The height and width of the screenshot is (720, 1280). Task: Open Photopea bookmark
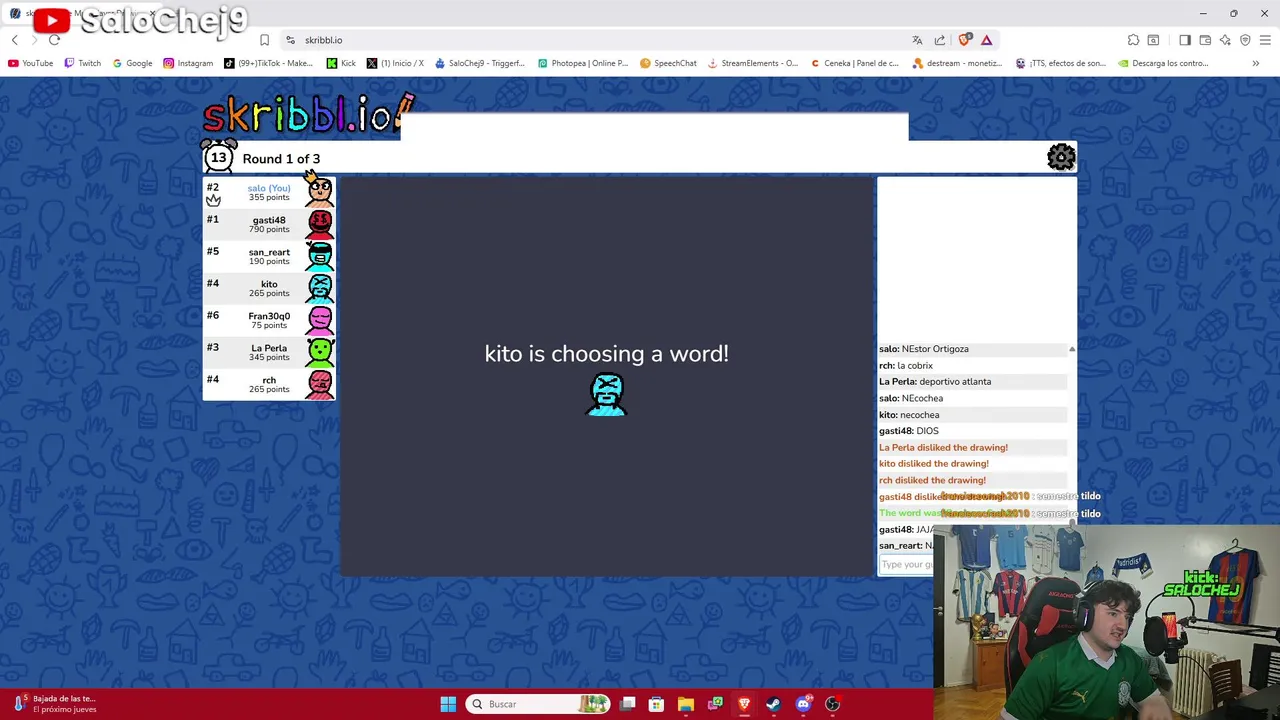pyautogui.click(x=583, y=63)
